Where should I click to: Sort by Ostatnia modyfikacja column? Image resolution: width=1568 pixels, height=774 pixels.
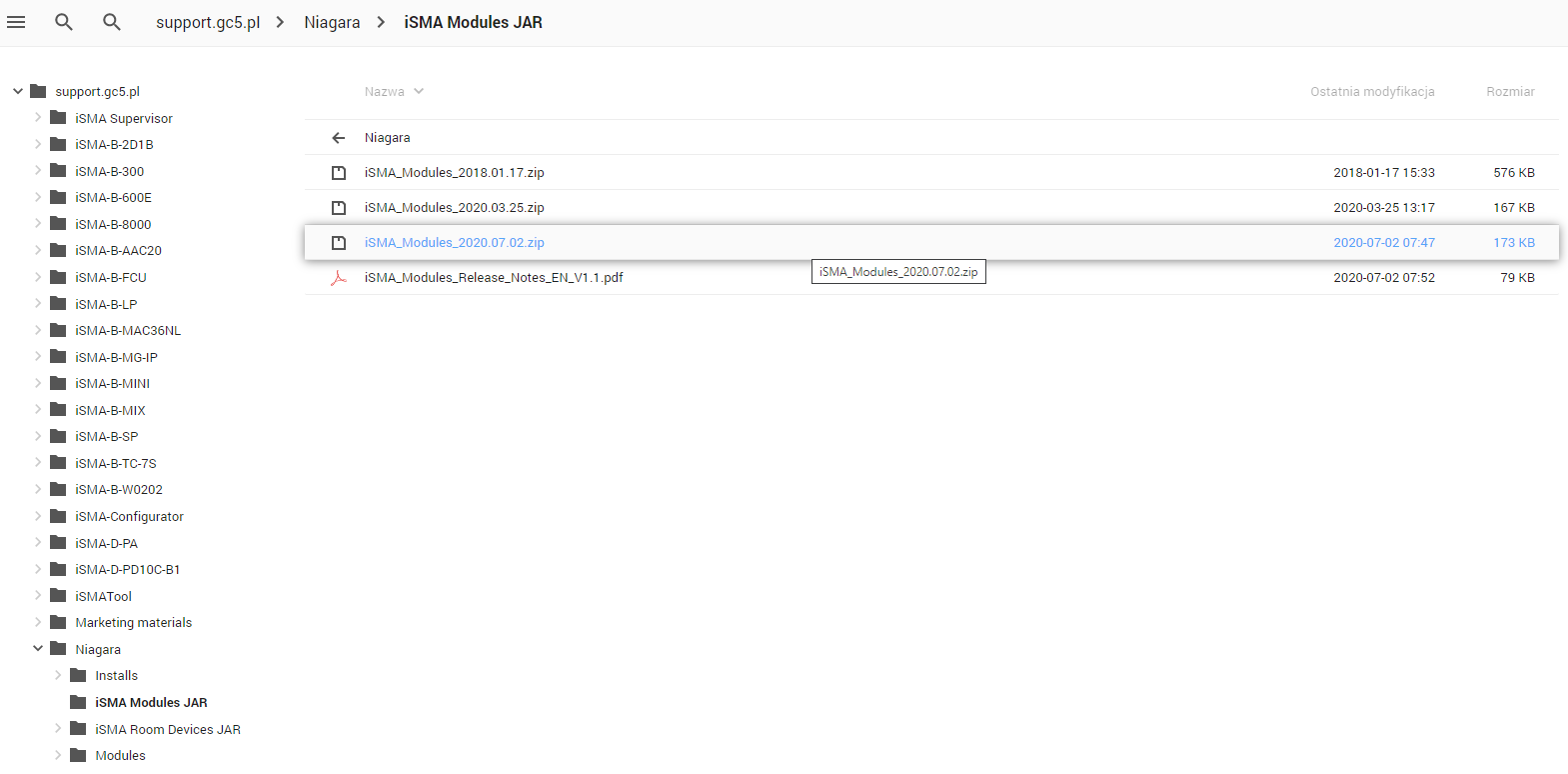[1372, 91]
